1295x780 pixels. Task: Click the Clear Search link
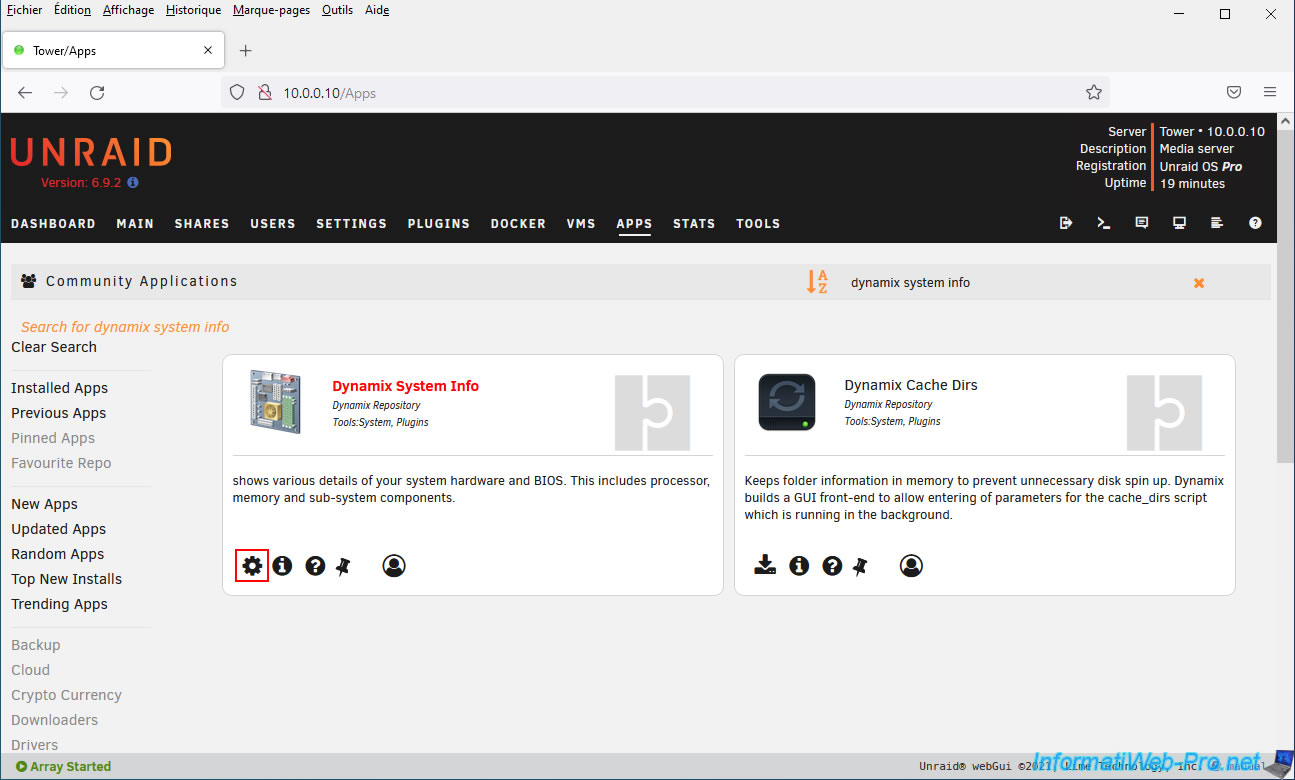pyautogui.click(x=54, y=347)
